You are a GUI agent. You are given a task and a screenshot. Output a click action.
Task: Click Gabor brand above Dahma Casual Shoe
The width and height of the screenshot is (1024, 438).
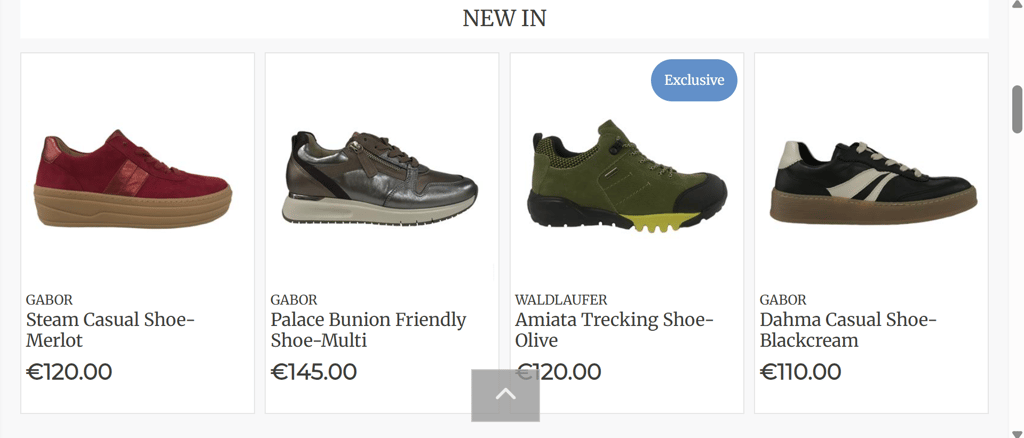tap(783, 300)
